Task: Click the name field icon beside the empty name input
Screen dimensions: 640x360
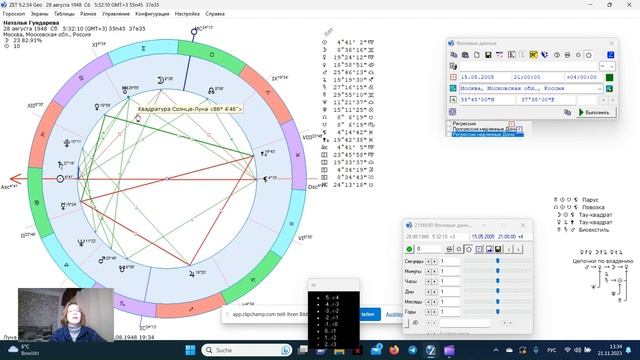Action: [453, 66]
